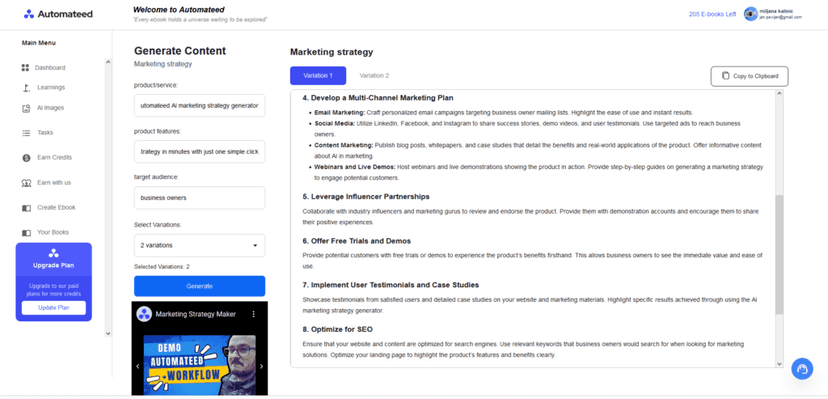Switch to Variation 1 tab

[x=318, y=75]
